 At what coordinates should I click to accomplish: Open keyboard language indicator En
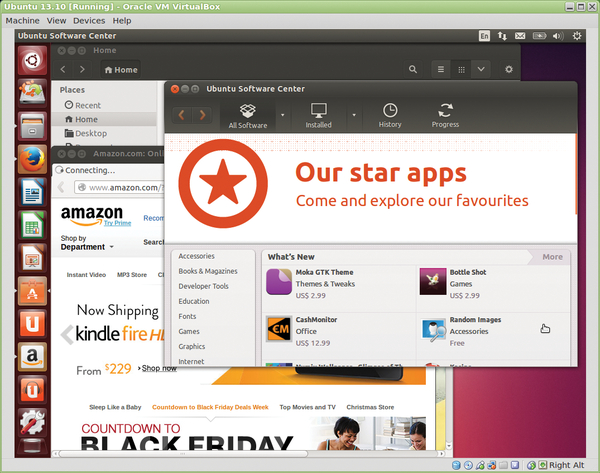point(484,36)
